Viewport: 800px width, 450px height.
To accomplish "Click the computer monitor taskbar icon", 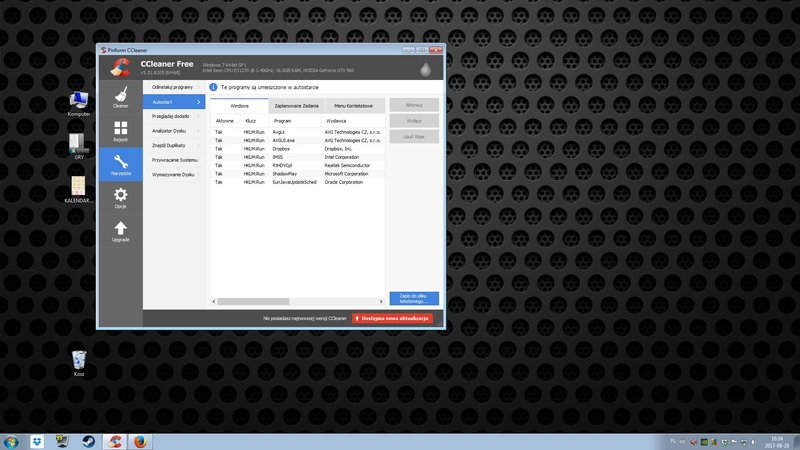I will (62, 441).
